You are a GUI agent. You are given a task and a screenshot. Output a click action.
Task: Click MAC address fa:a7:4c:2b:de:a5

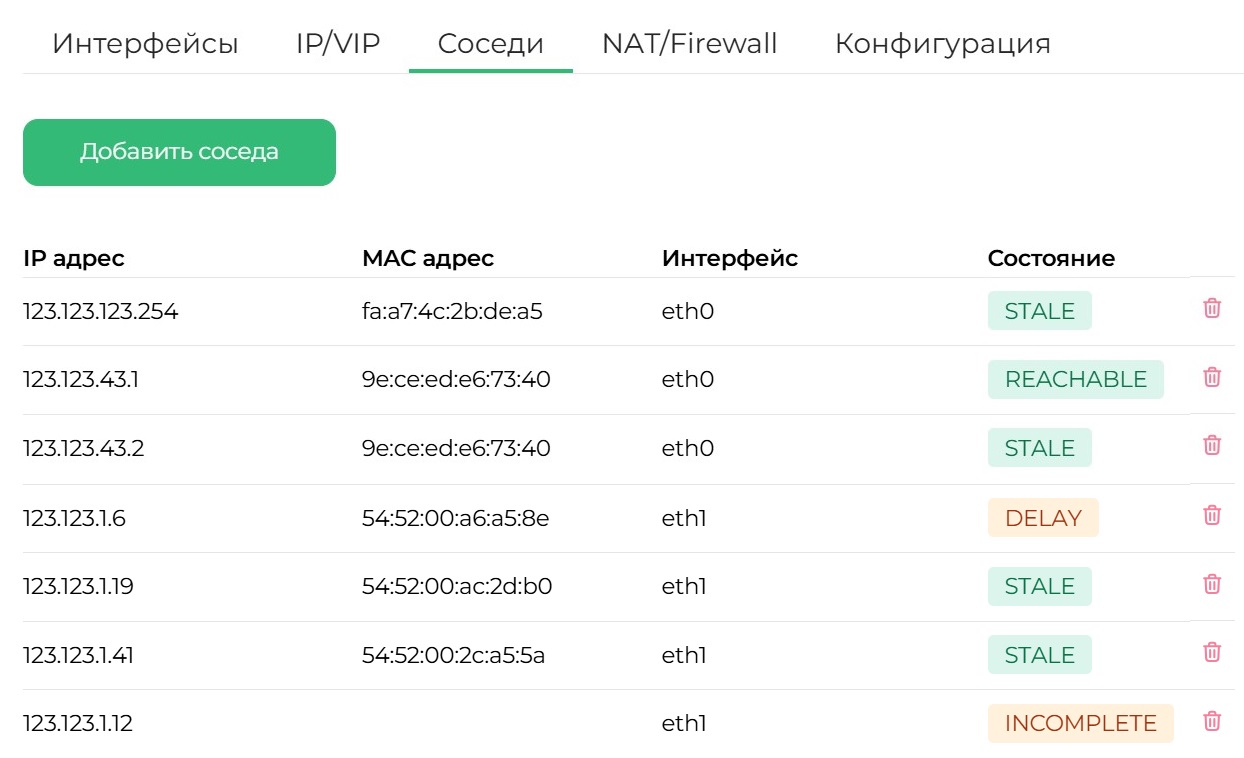452,311
